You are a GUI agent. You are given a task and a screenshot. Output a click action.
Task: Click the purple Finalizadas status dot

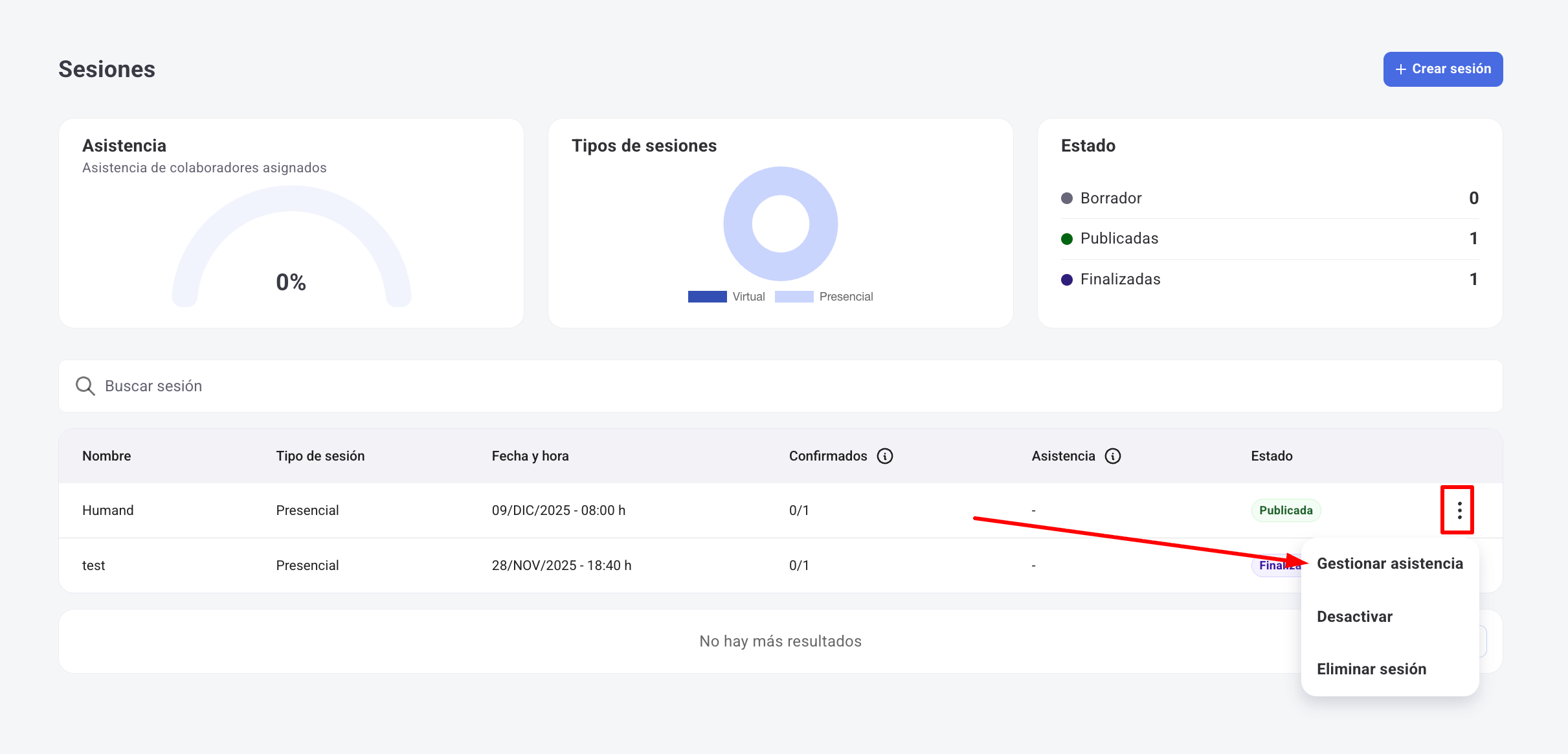point(1067,280)
